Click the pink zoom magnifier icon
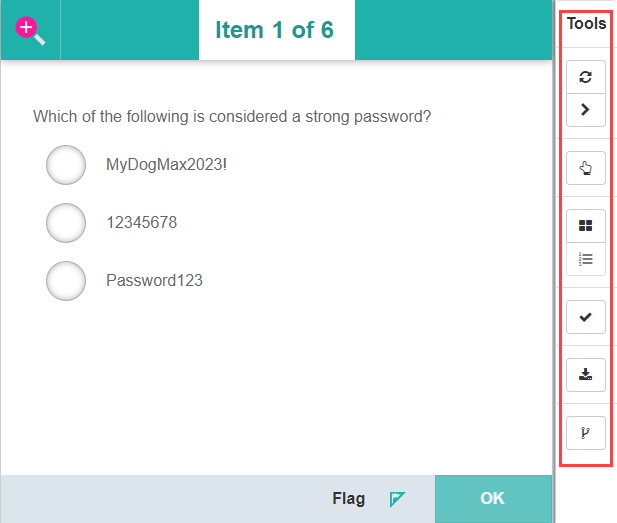617x523 pixels. click(x=30, y=31)
